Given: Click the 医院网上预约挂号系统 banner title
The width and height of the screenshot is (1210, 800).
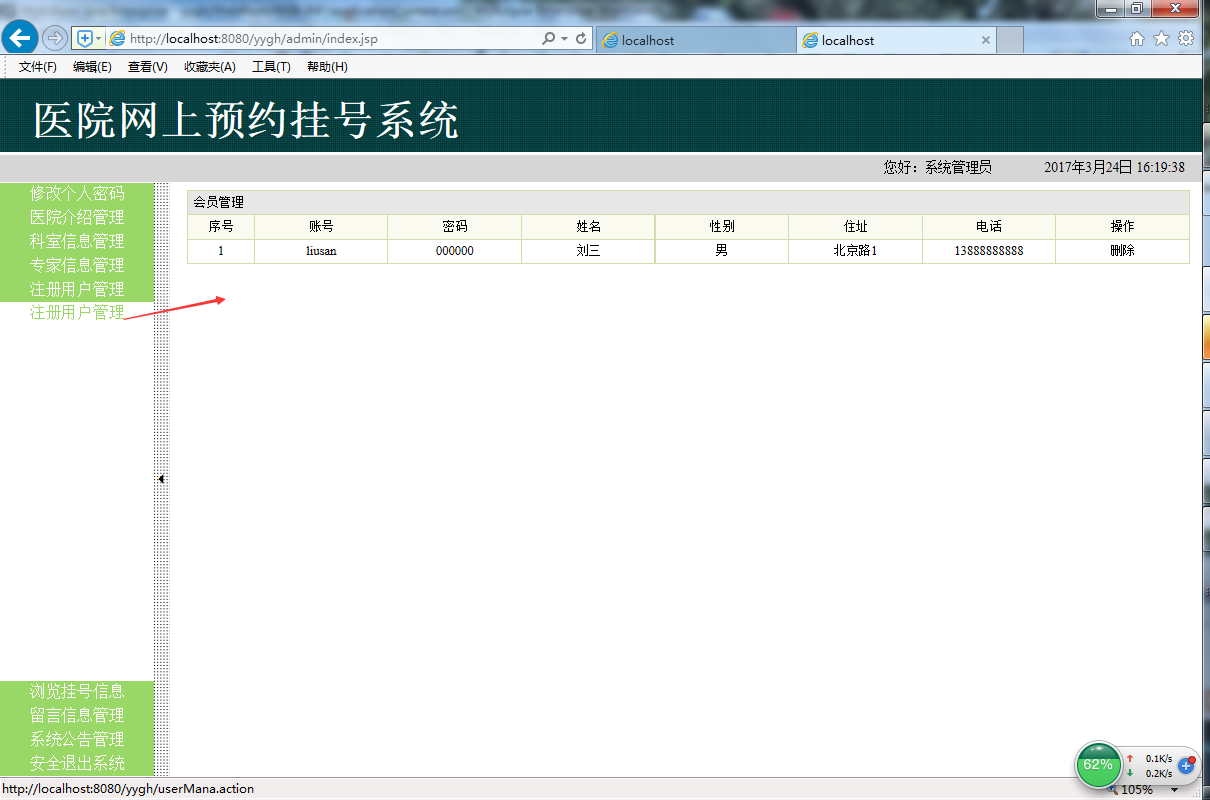Looking at the screenshot, I should (x=246, y=120).
